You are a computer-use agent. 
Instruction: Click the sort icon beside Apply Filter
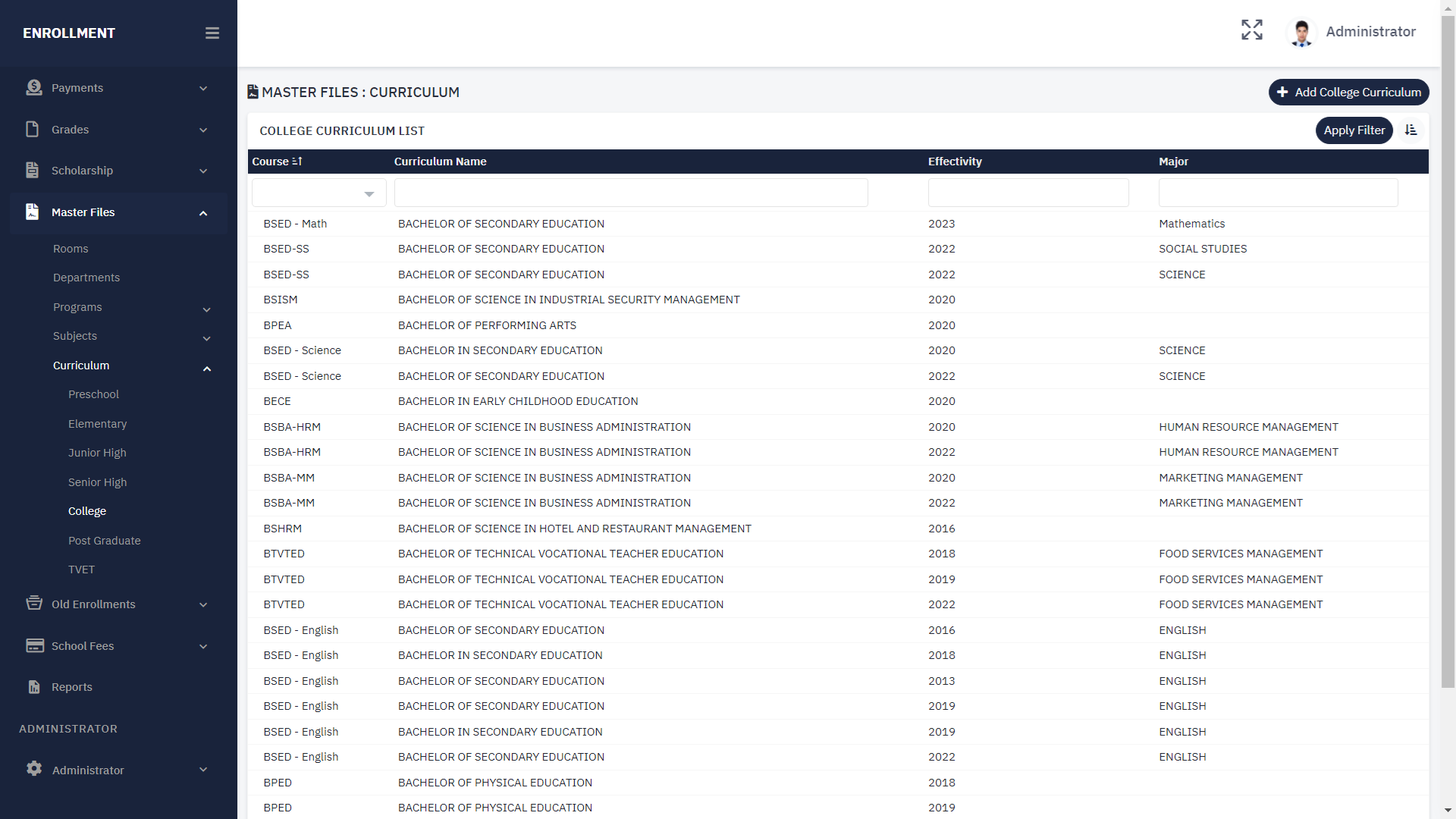pyautogui.click(x=1410, y=130)
